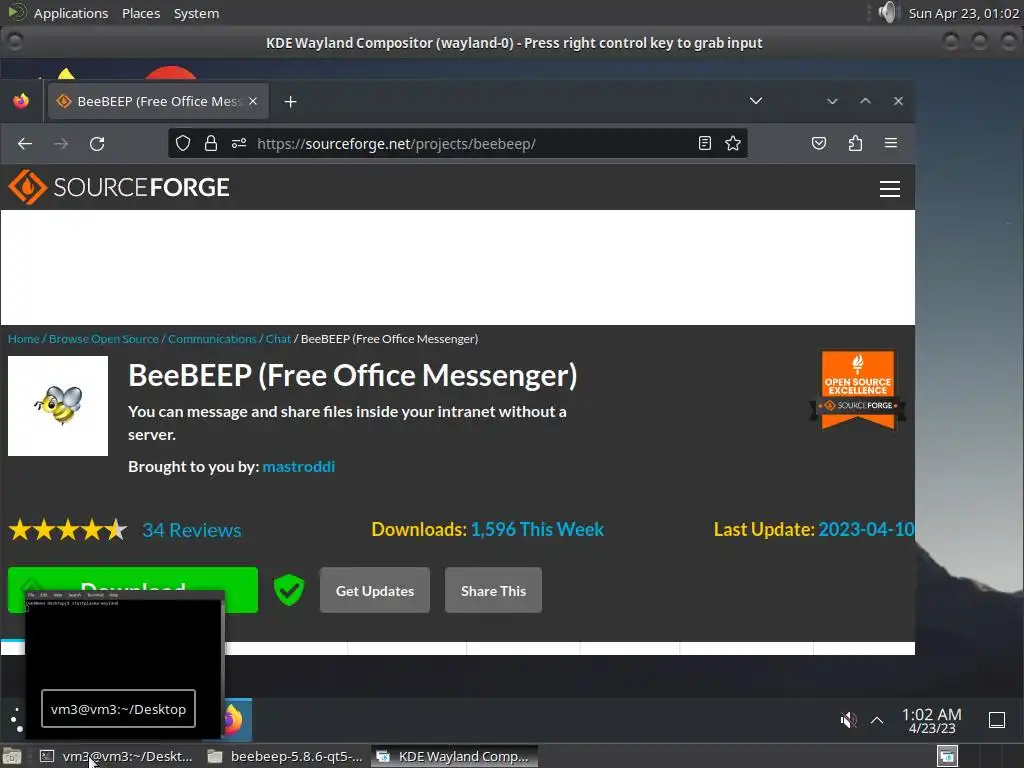Click the 1,596 This Week downloads link
The width and height of the screenshot is (1024, 768).
tap(537, 529)
